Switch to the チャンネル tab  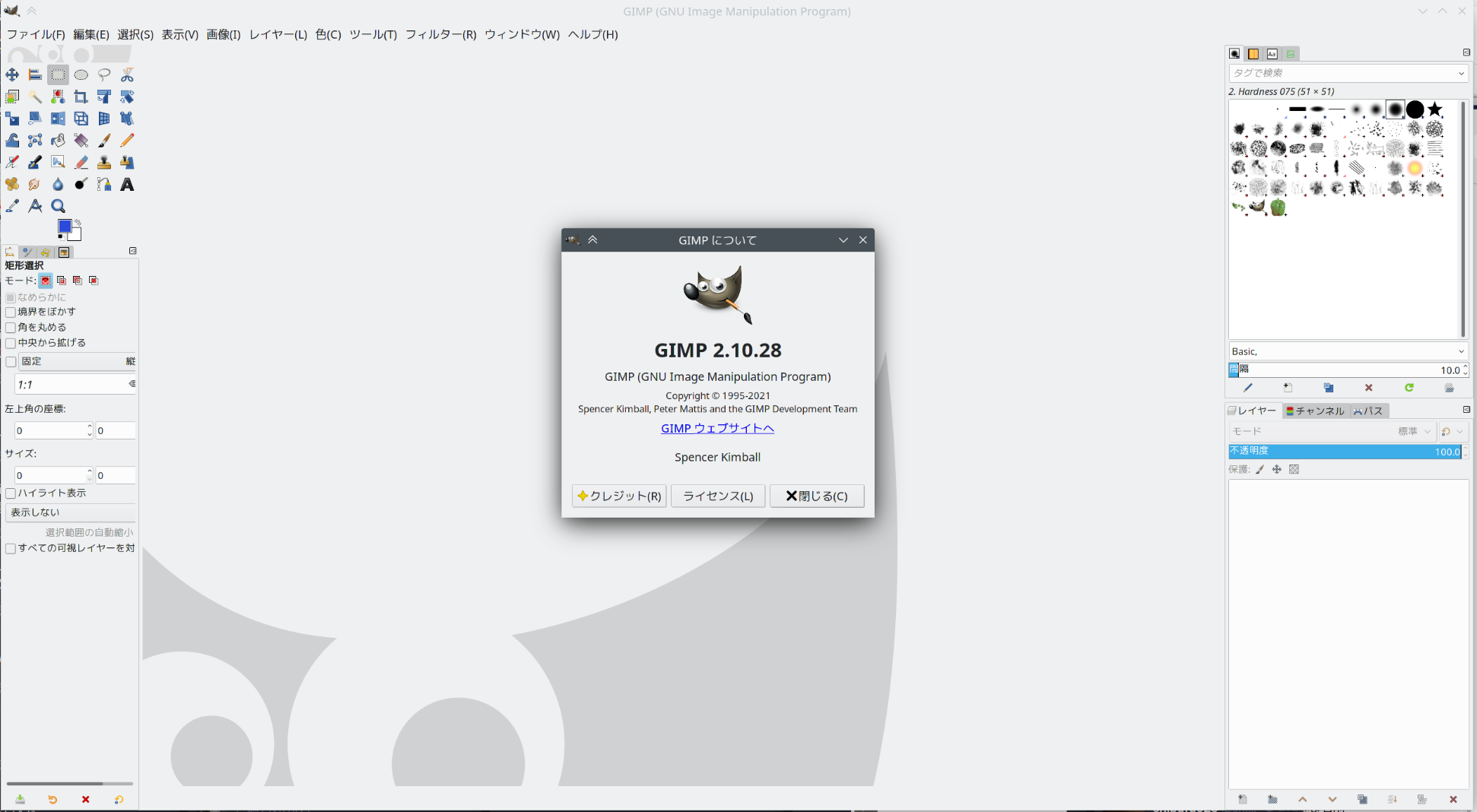tap(1315, 411)
